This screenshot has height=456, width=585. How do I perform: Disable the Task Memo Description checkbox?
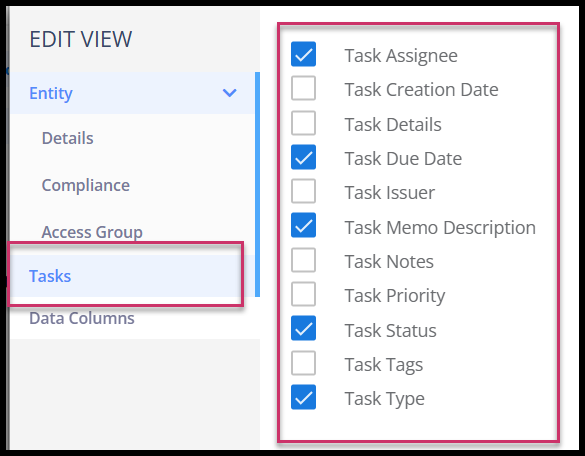303,225
